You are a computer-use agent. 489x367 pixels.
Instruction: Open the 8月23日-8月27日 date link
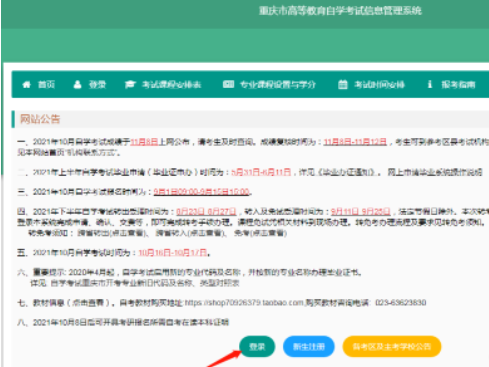[206, 212]
